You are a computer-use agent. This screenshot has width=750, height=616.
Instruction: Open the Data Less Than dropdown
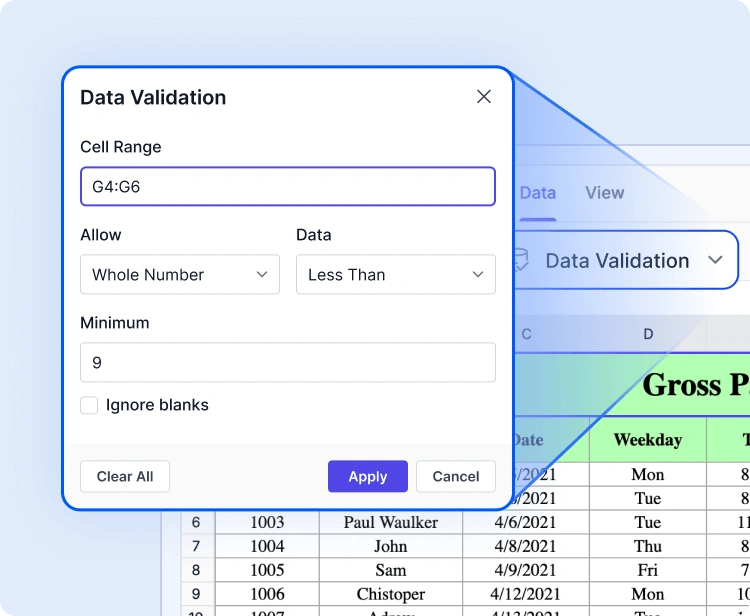click(395, 275)
